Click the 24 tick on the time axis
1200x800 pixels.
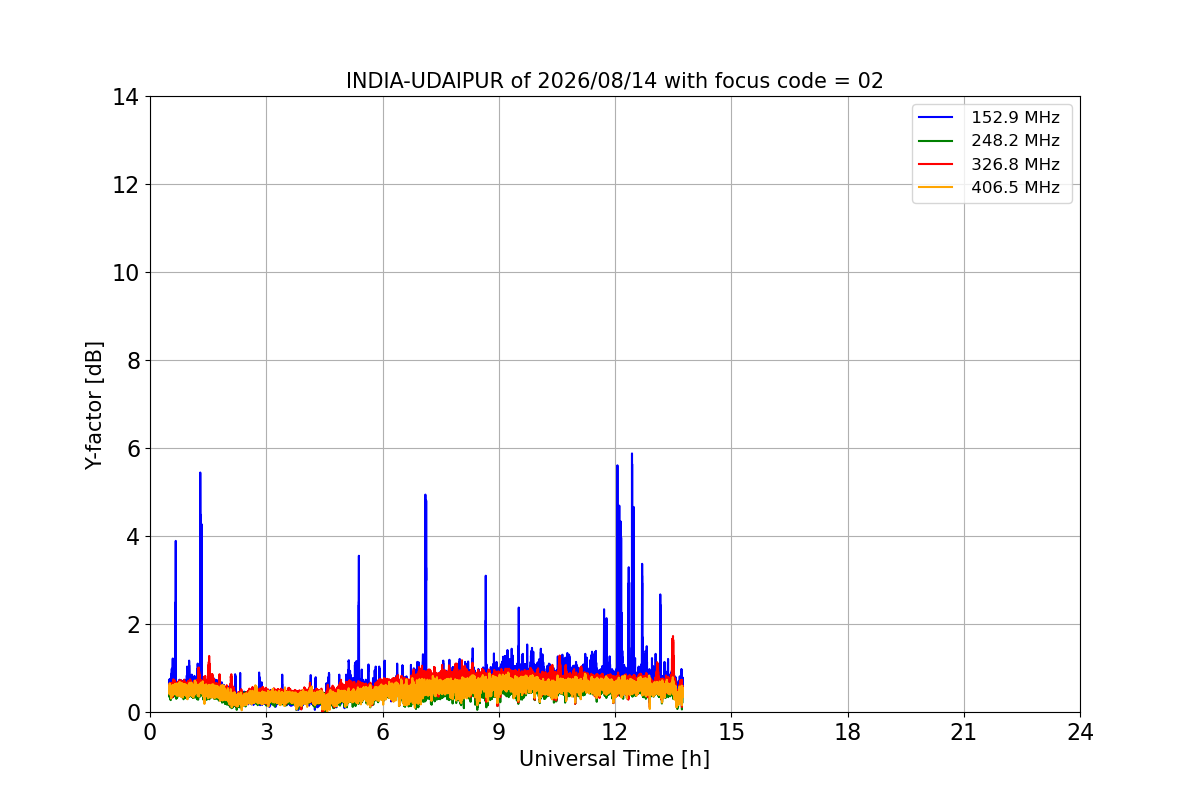(1080, 732)
